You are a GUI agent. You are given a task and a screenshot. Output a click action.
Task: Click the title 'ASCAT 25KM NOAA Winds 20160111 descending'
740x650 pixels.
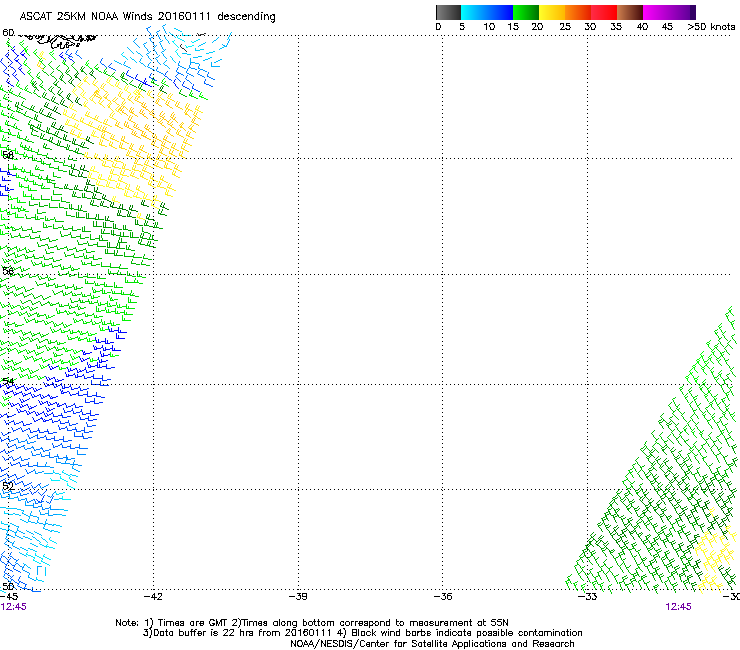click(147, 16)
